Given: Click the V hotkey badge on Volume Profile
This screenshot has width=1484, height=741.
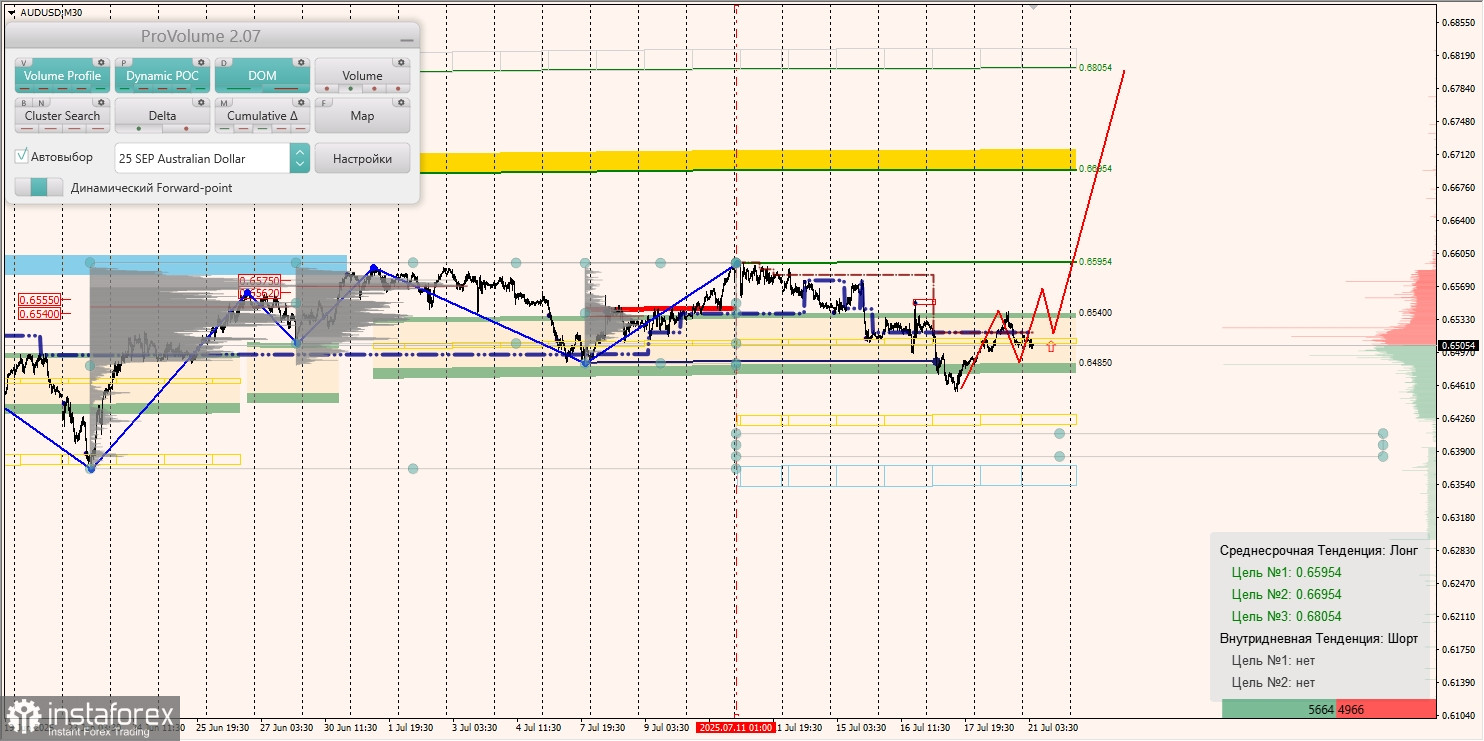Looking at the screenshot, I should coord(25,62).
